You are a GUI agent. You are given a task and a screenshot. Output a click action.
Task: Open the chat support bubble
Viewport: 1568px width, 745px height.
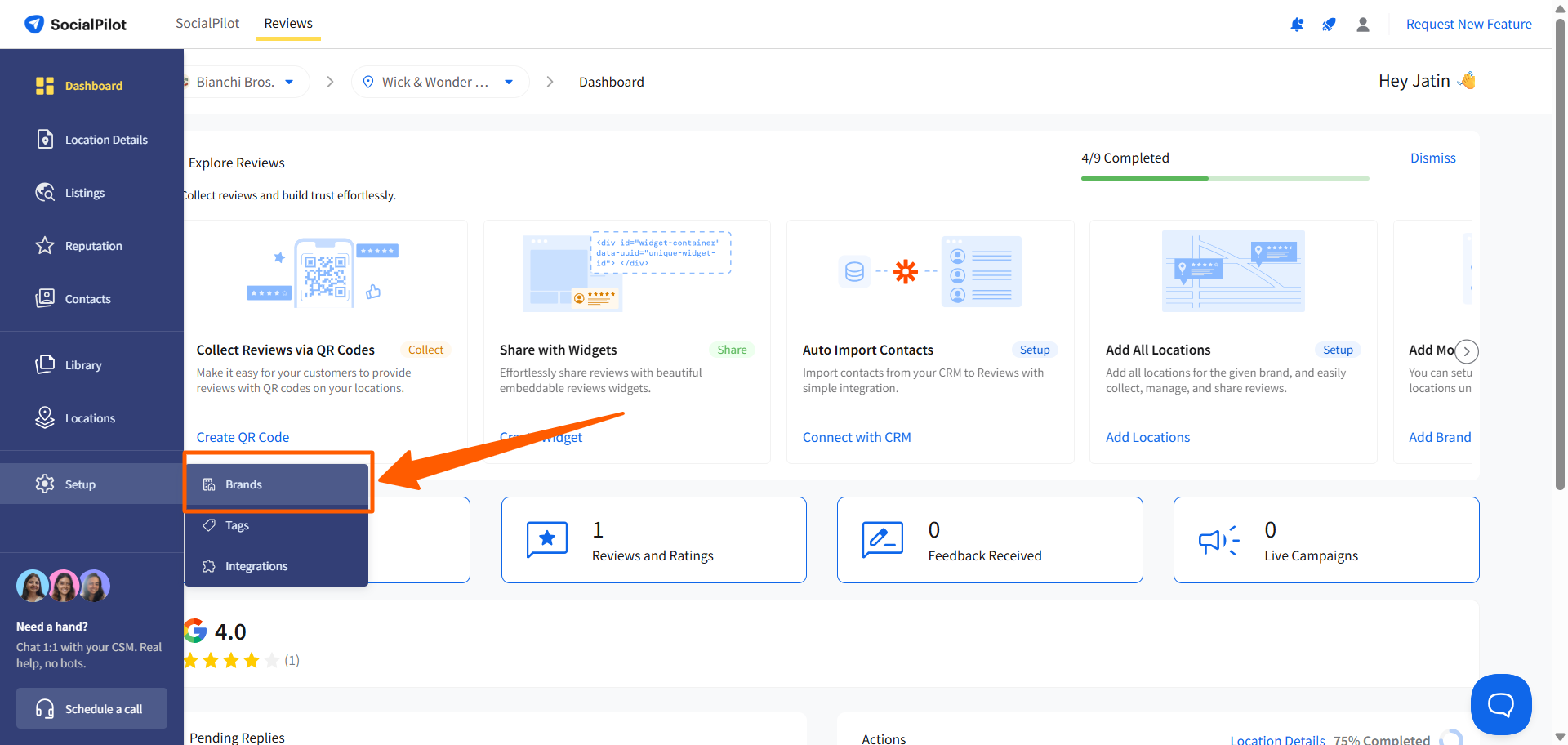(x=1501, y=704)
